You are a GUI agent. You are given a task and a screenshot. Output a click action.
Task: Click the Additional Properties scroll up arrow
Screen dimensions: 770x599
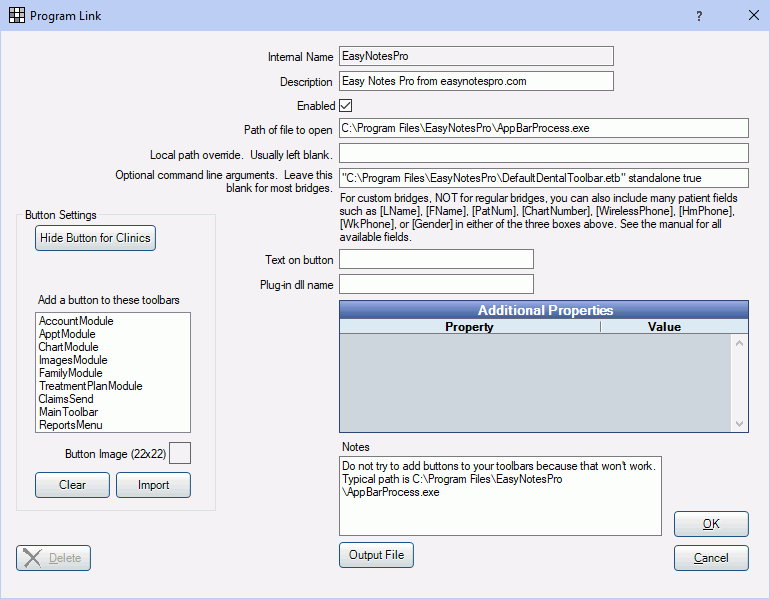(x=740, y=343)
